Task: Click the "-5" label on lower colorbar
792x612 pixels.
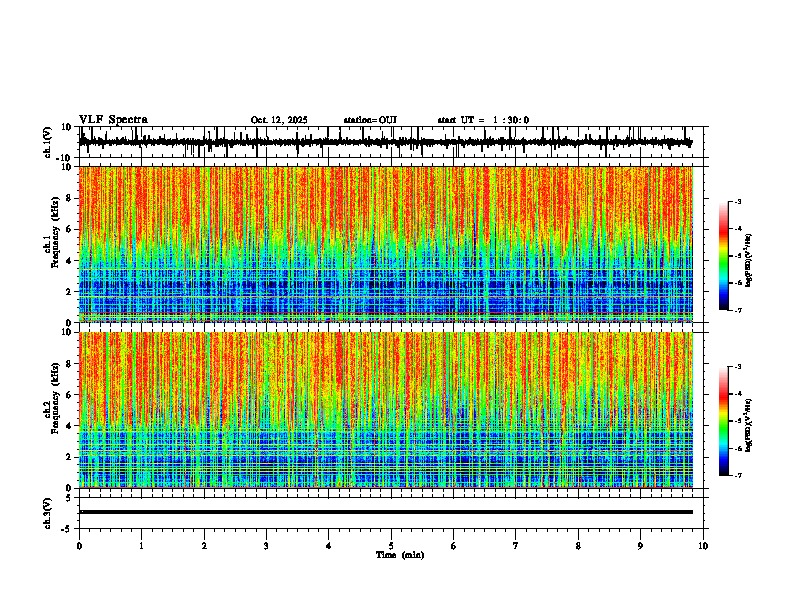Action: [x=738, y=421]
